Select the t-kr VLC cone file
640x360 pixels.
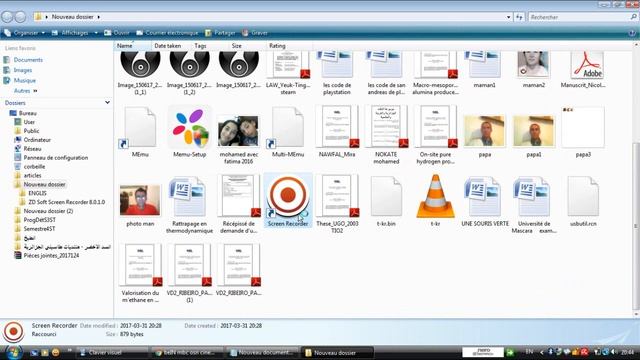tap(435, 196)
